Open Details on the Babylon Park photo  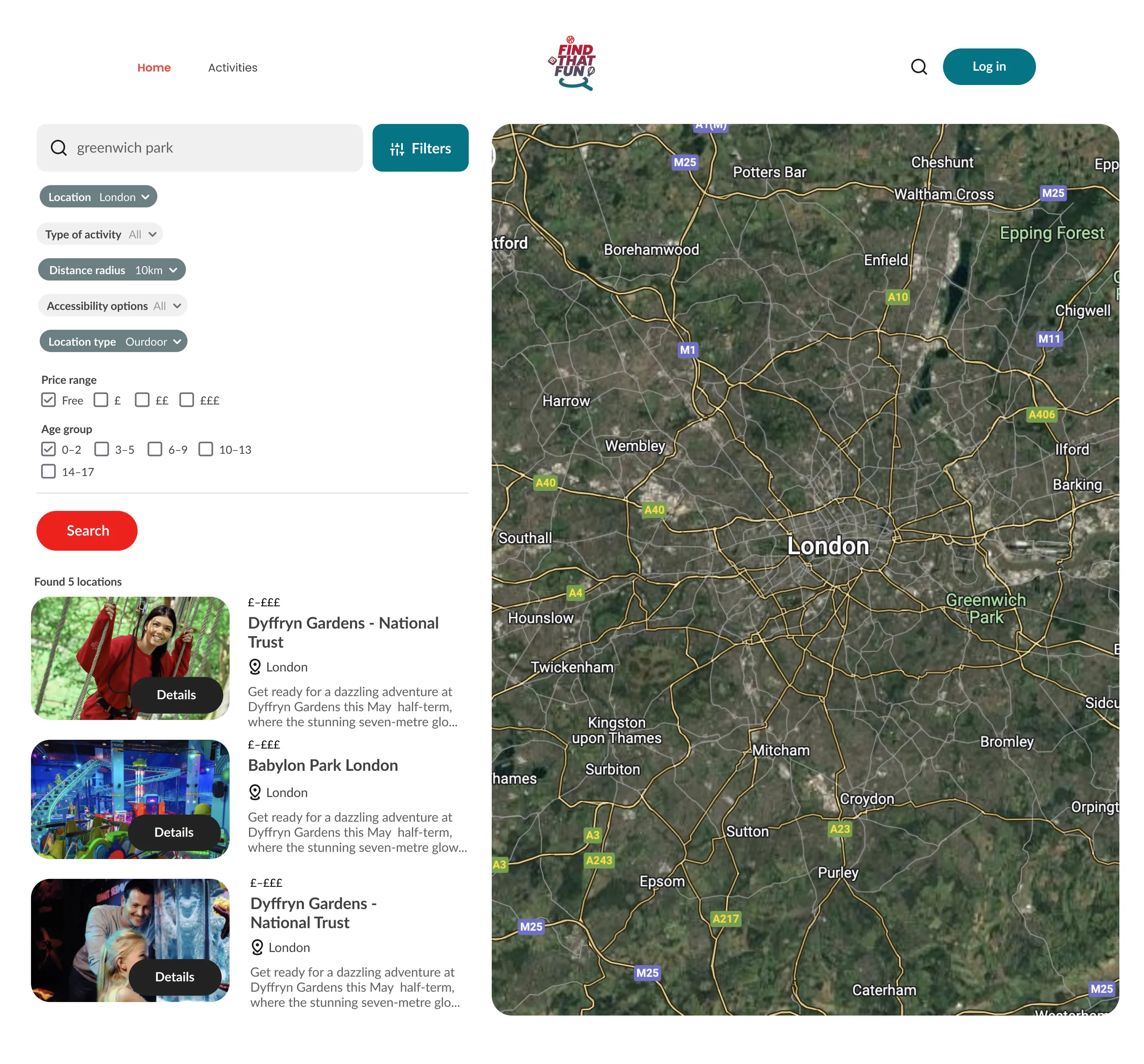(174, 832)
